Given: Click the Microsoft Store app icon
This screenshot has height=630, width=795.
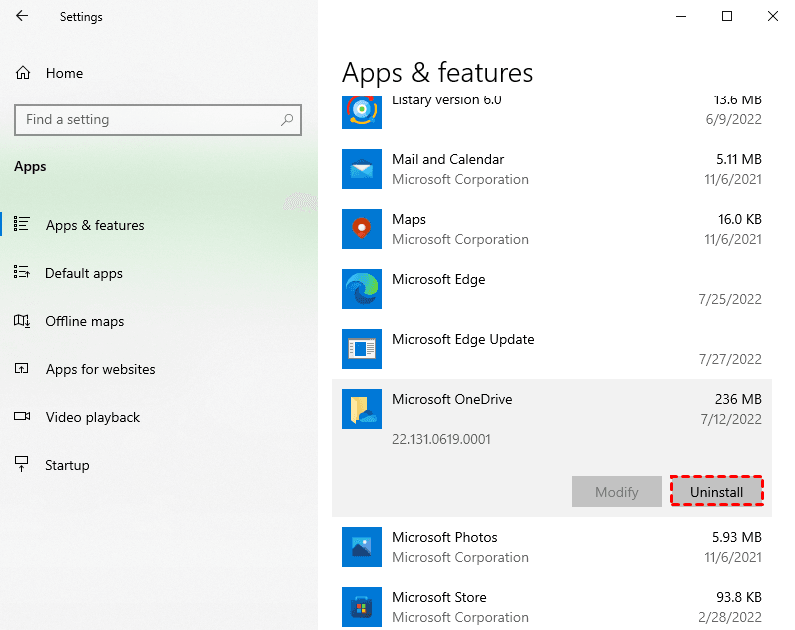Looking at the screenshot, I should (361, 606).
